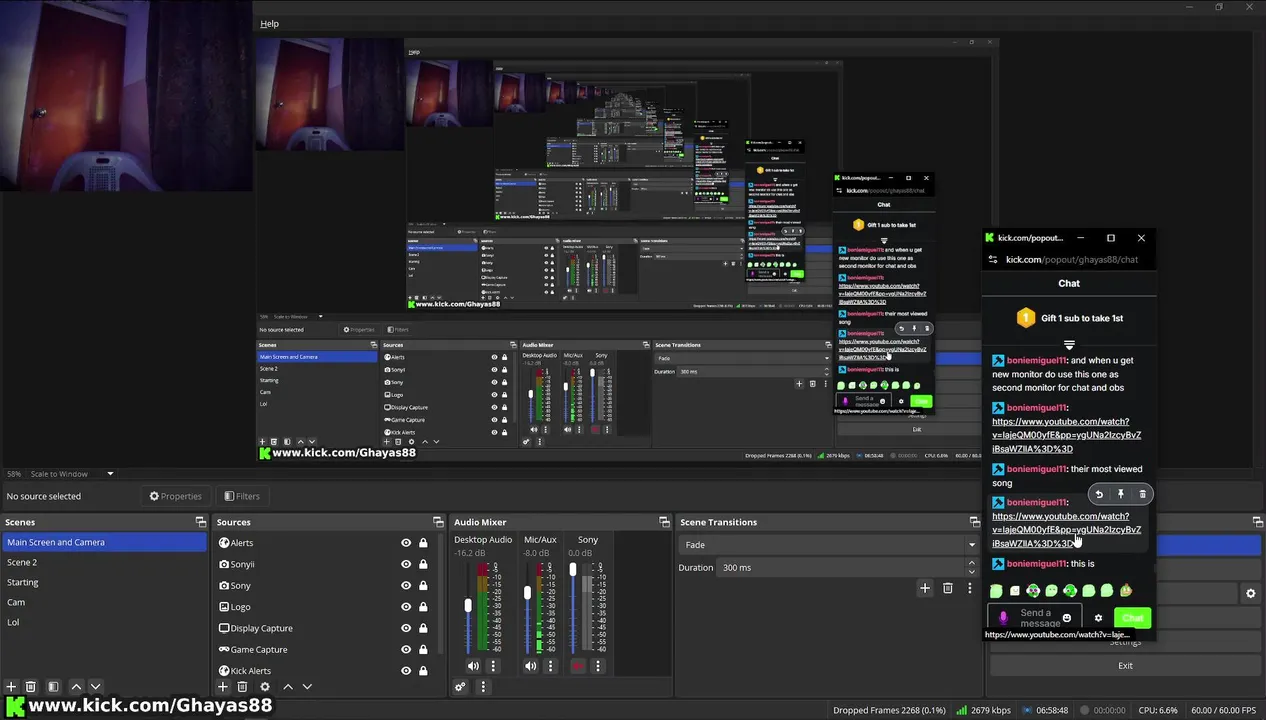Open source properties gear in Sources toolbar
The height and width of the screenshot is (720, 1266).
tap(265, 687)
